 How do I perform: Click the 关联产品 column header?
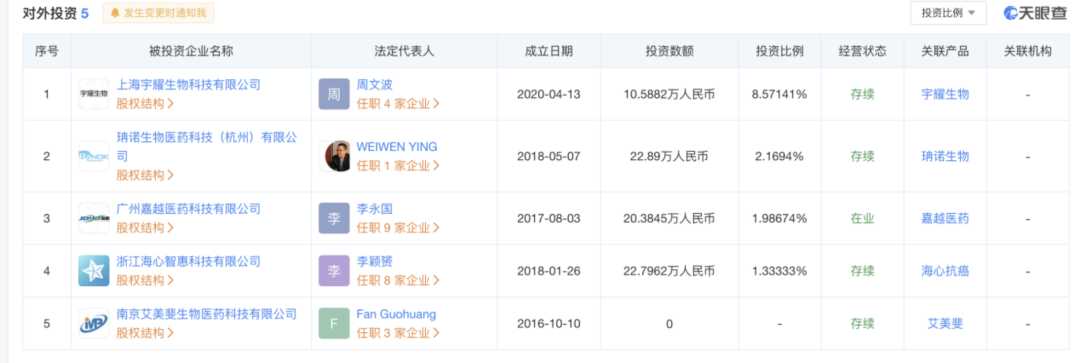(945, 51)
